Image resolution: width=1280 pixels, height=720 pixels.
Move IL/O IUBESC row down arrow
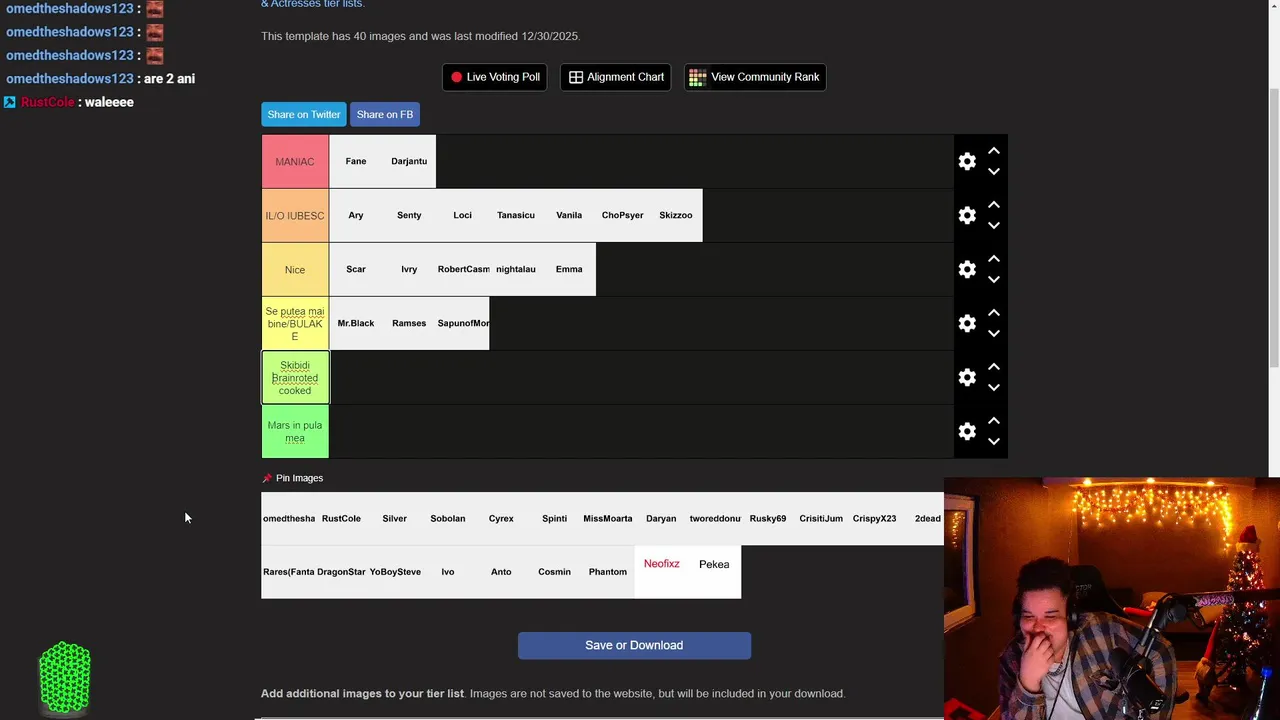point(994,226)
